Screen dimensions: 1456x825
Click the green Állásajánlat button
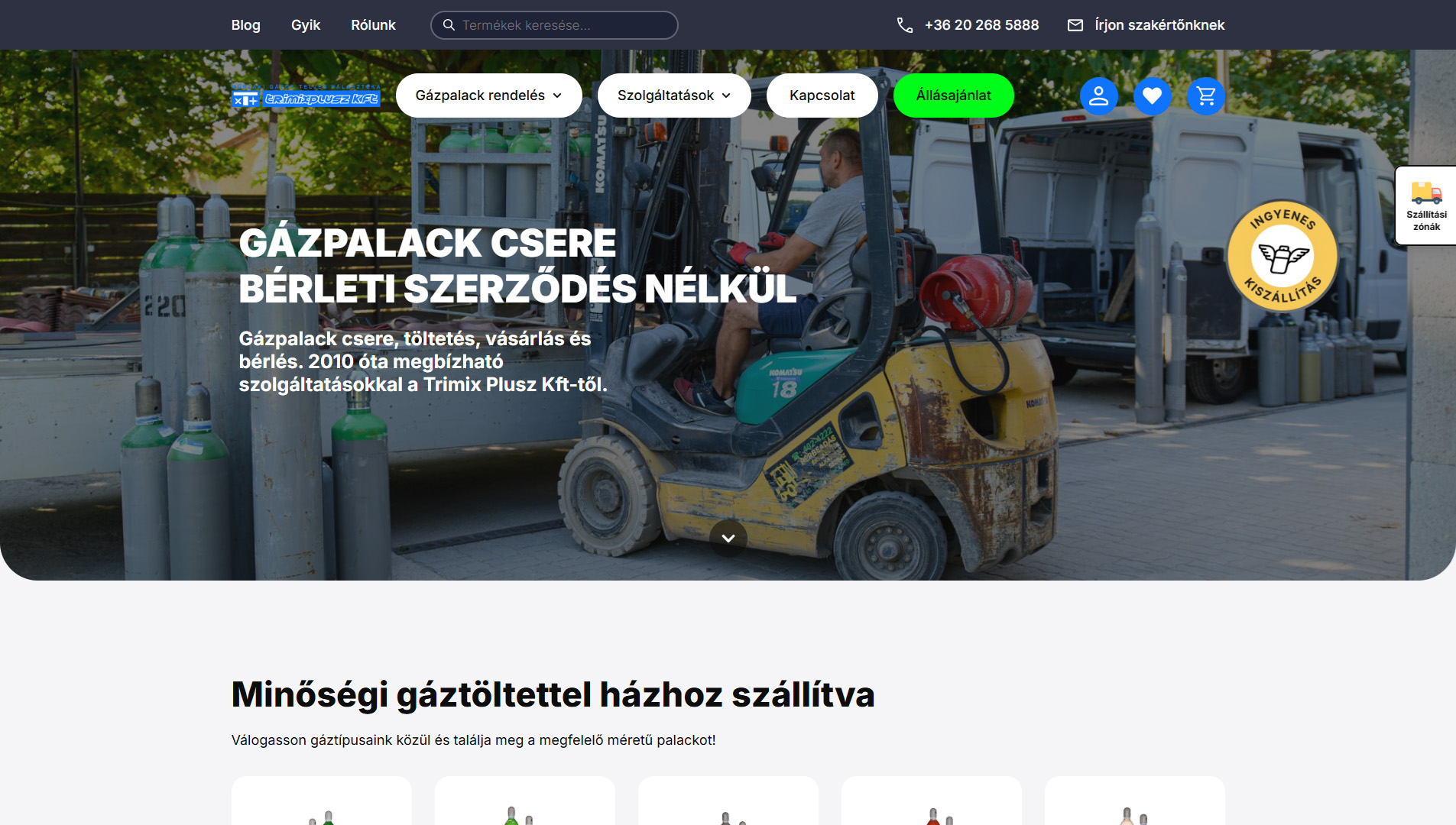(x=953, y=95)
